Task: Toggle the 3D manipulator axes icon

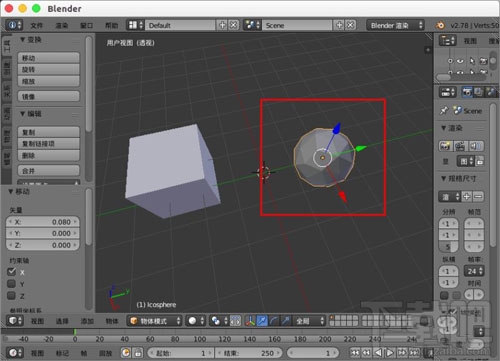Action: click(250, 321)
